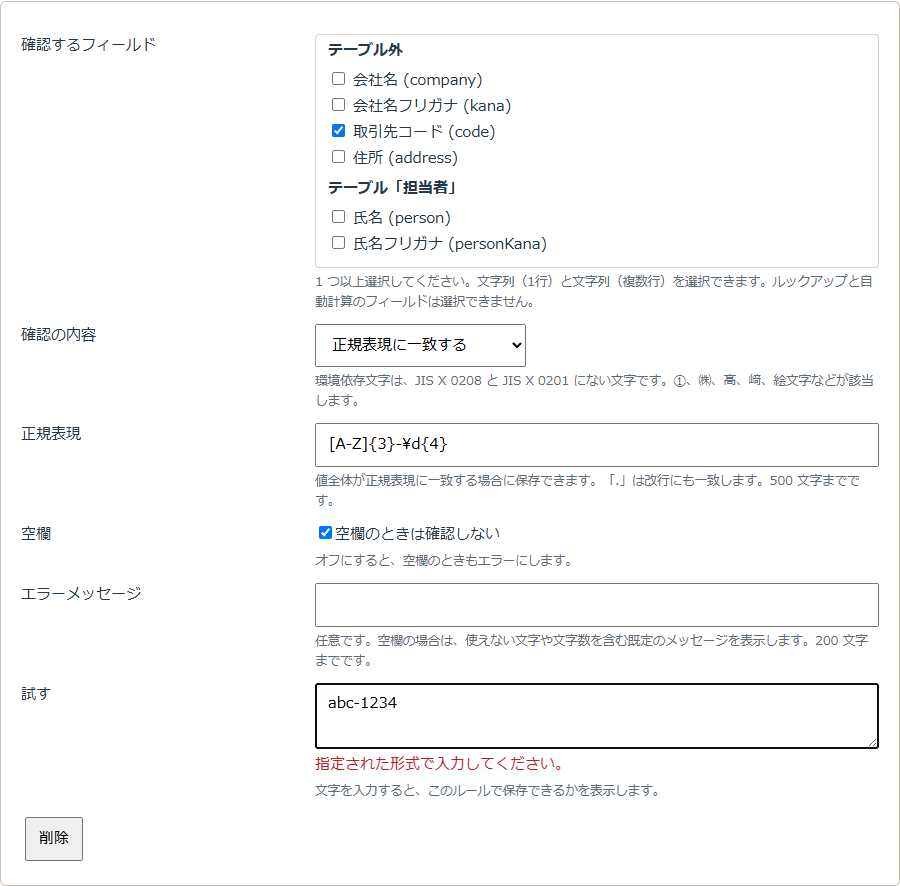Click the 空欄 label
This screenshot has width=900, height=886.
[x=36, y=534]
